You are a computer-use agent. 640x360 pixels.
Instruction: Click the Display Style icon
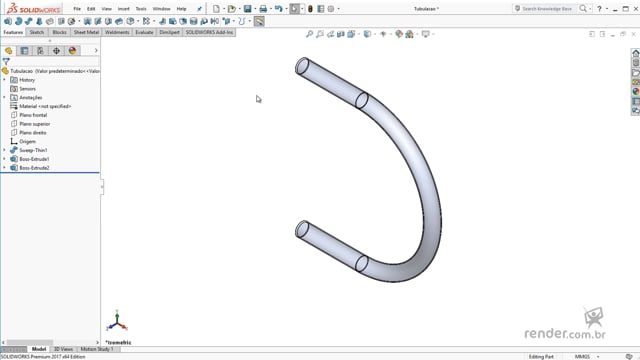click(367, 34)
